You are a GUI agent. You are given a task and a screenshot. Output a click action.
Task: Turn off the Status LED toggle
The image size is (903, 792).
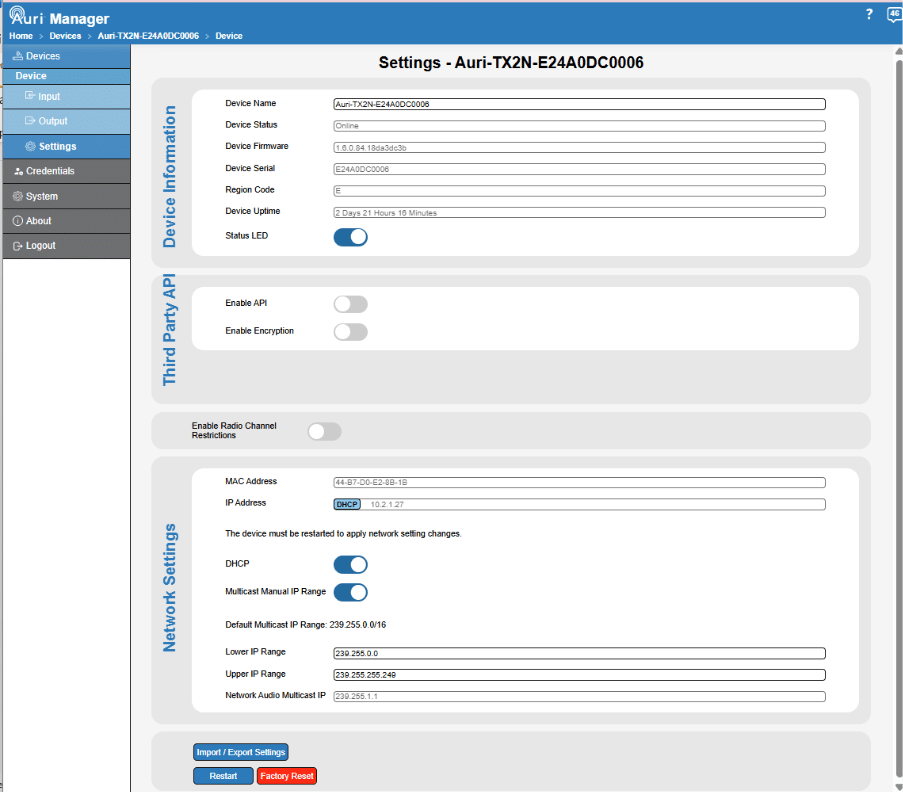click(350, 237)
